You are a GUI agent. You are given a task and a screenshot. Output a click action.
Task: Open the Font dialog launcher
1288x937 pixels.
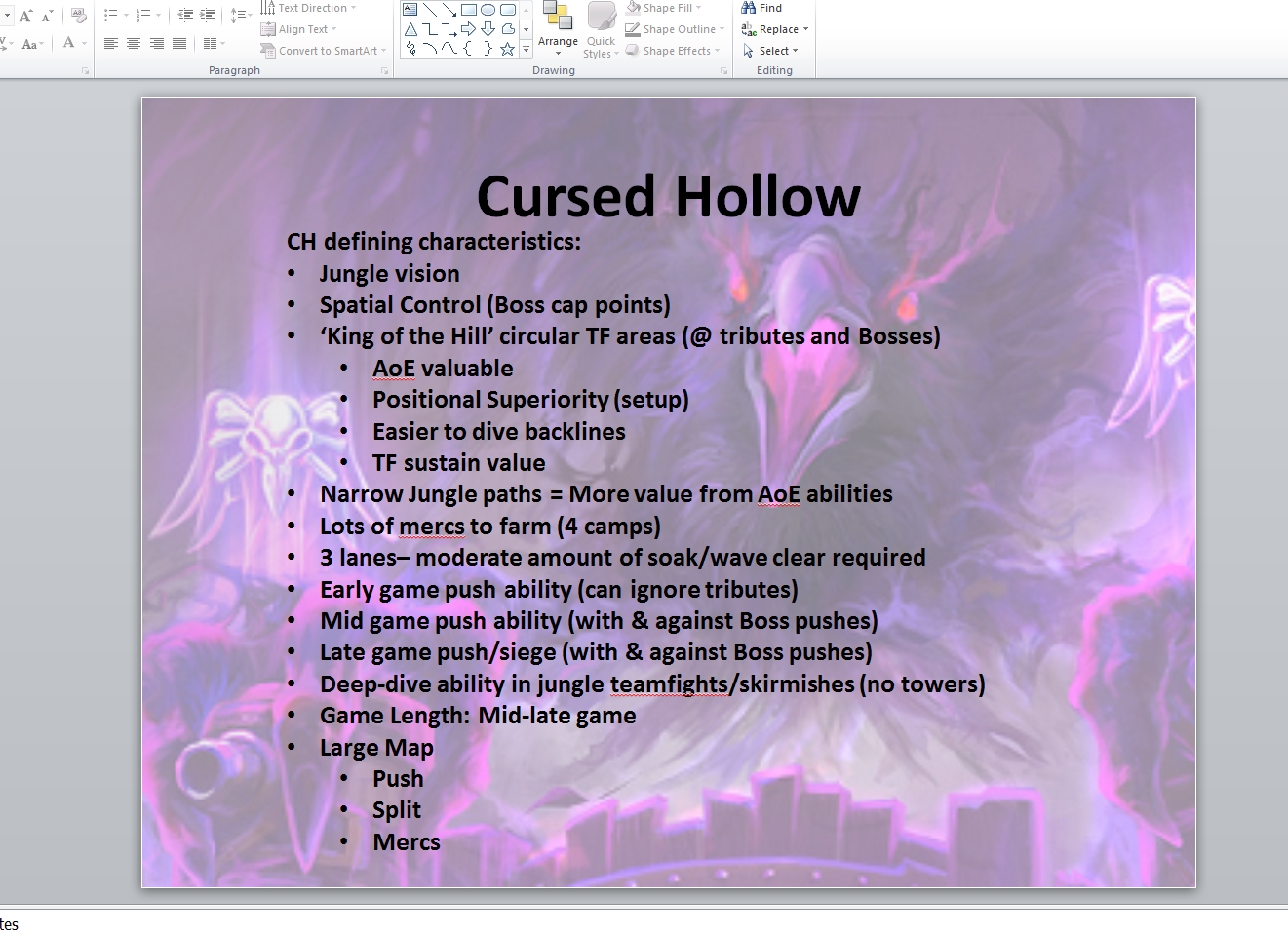pyautogui.click(x=86, y=70)
